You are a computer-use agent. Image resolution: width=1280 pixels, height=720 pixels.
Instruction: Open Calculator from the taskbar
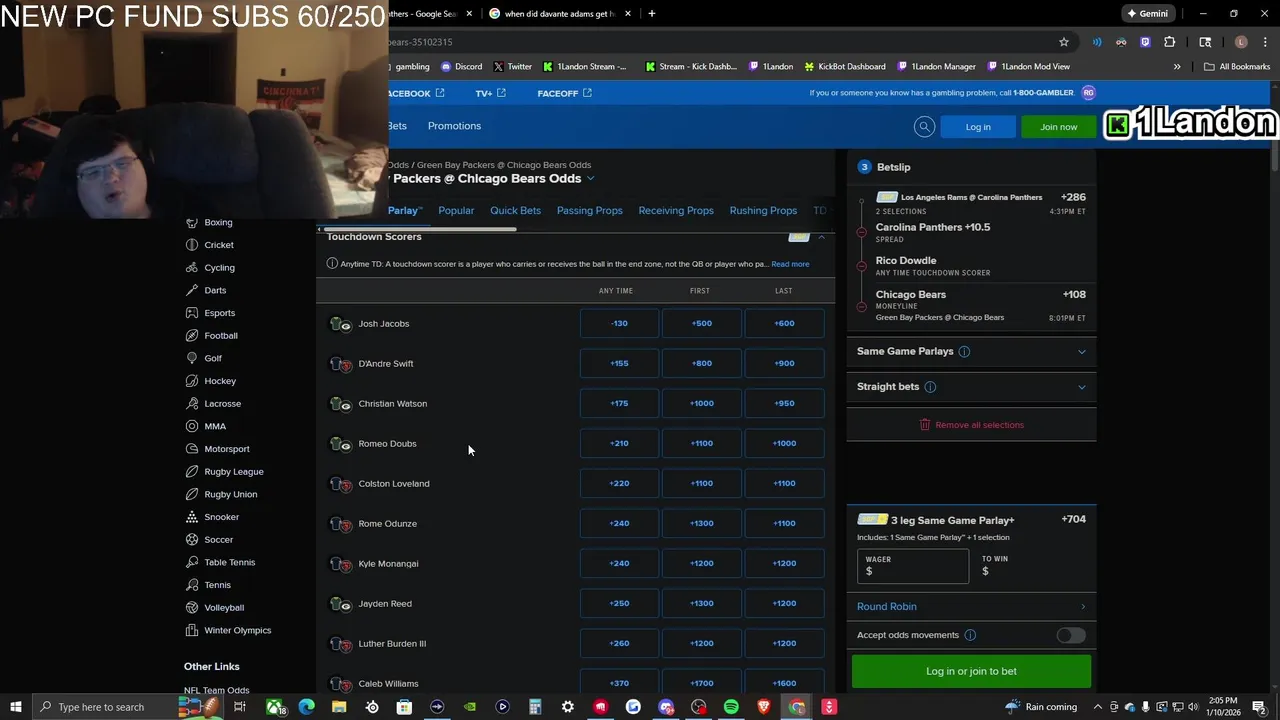[x=535, y=707]
